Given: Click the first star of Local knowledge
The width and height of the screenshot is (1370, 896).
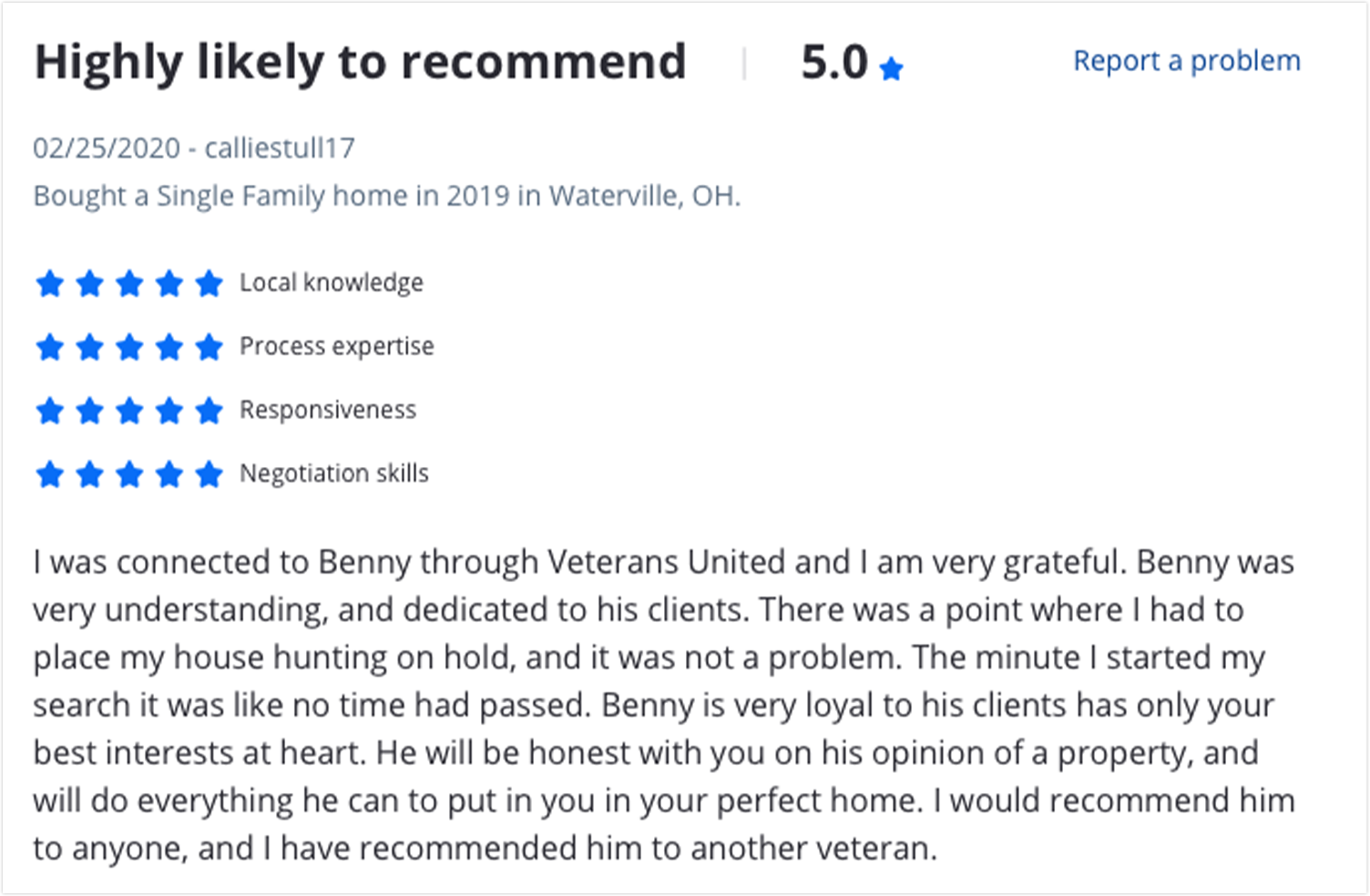Looking at the screenshot, I should tap(50, 283).
